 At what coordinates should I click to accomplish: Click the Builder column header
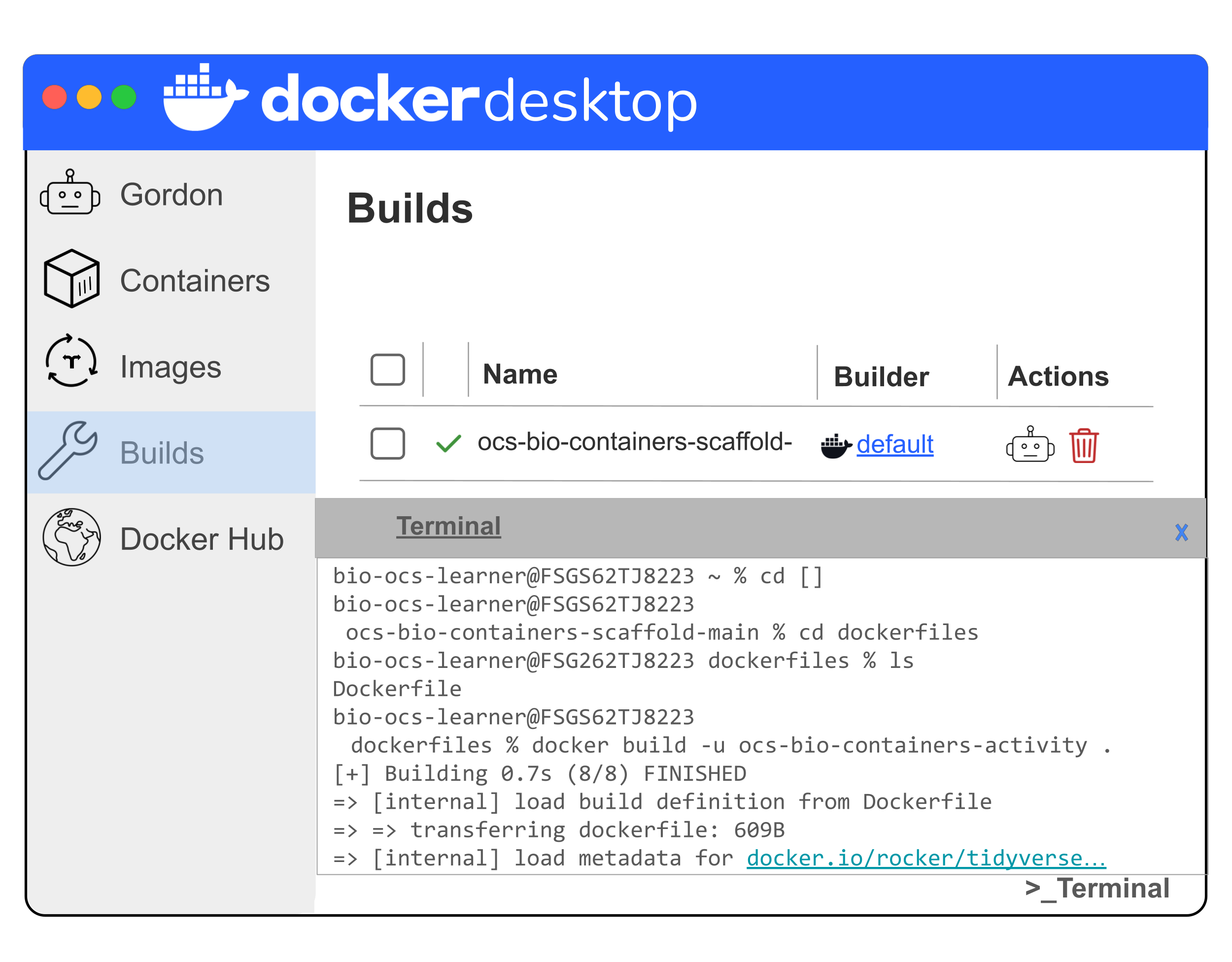(881, 376)
